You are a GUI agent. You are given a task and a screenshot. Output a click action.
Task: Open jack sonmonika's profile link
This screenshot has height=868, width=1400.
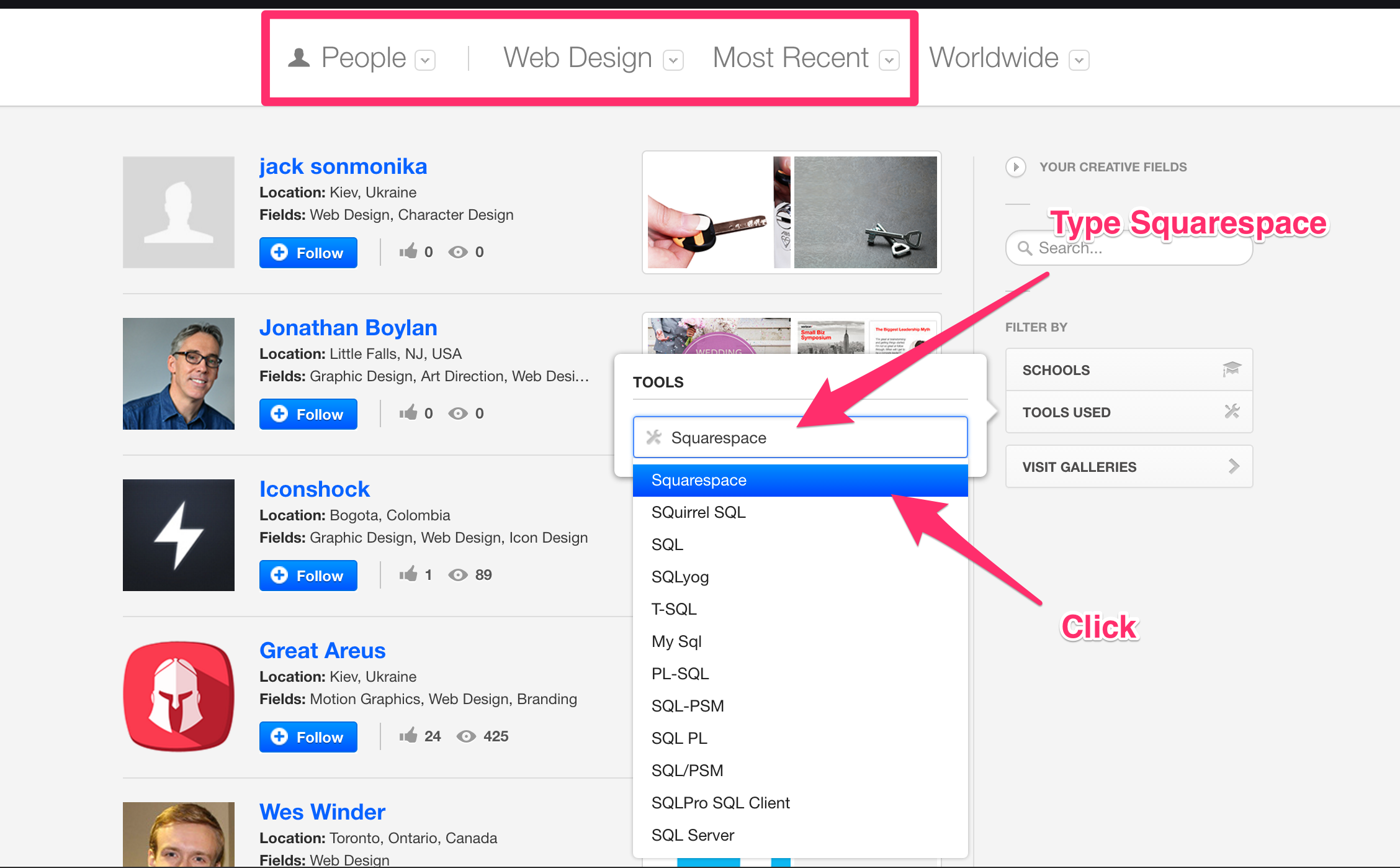click(343, 166)
